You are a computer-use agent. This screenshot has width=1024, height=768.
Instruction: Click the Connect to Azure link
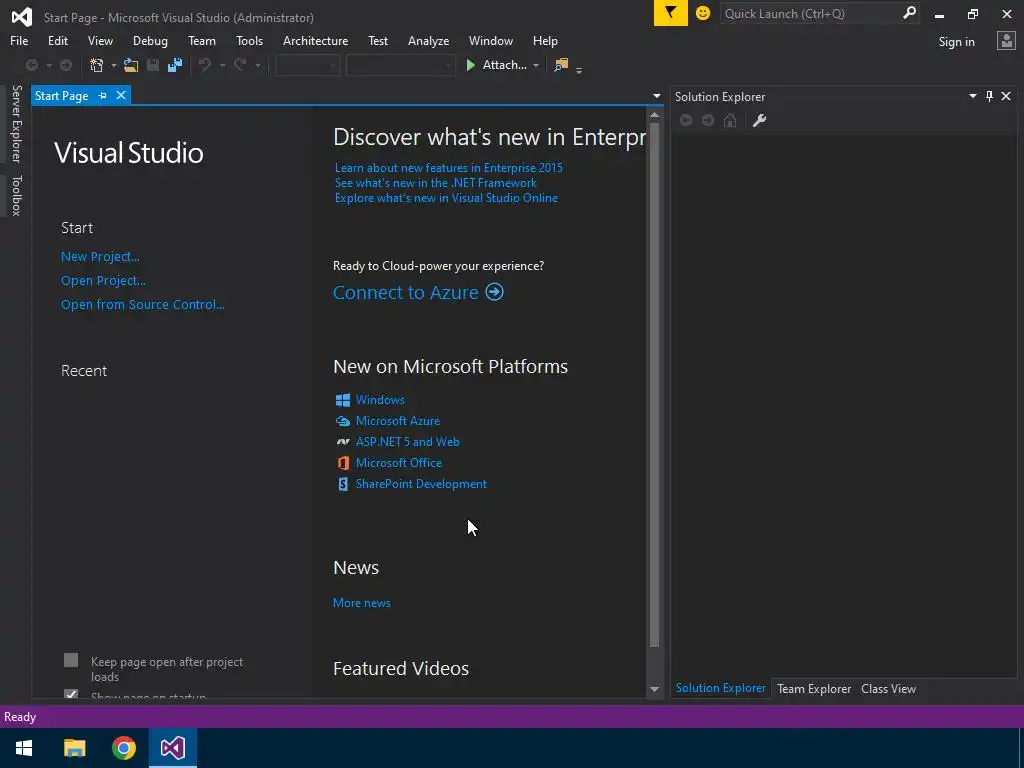coord(406,293)
